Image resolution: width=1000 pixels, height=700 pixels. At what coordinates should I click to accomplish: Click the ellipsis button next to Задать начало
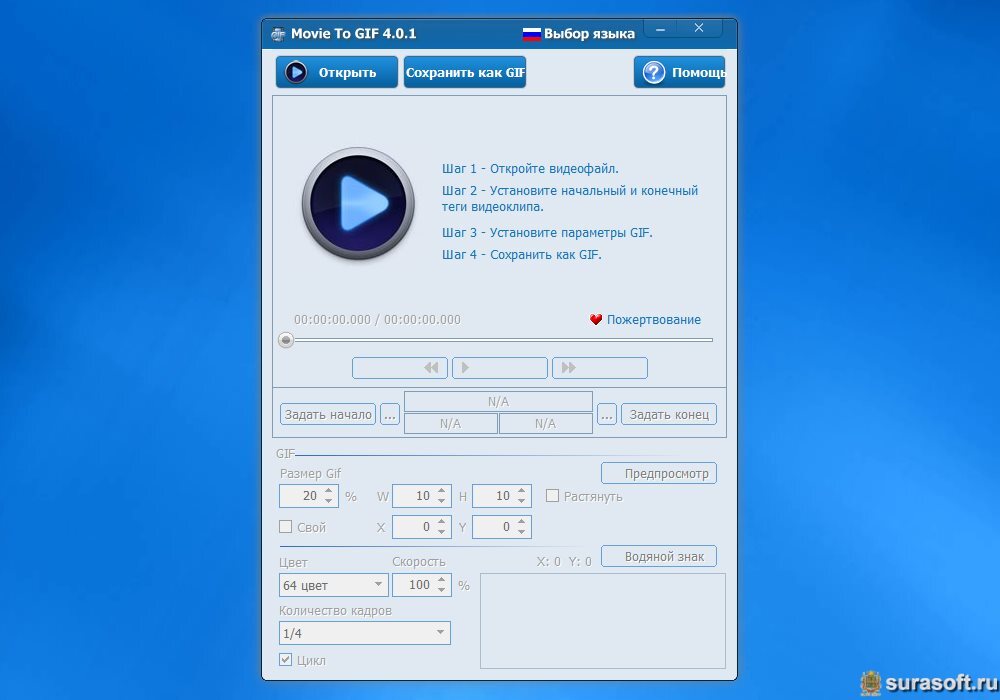pyautogui.click(x=390, y=414)
